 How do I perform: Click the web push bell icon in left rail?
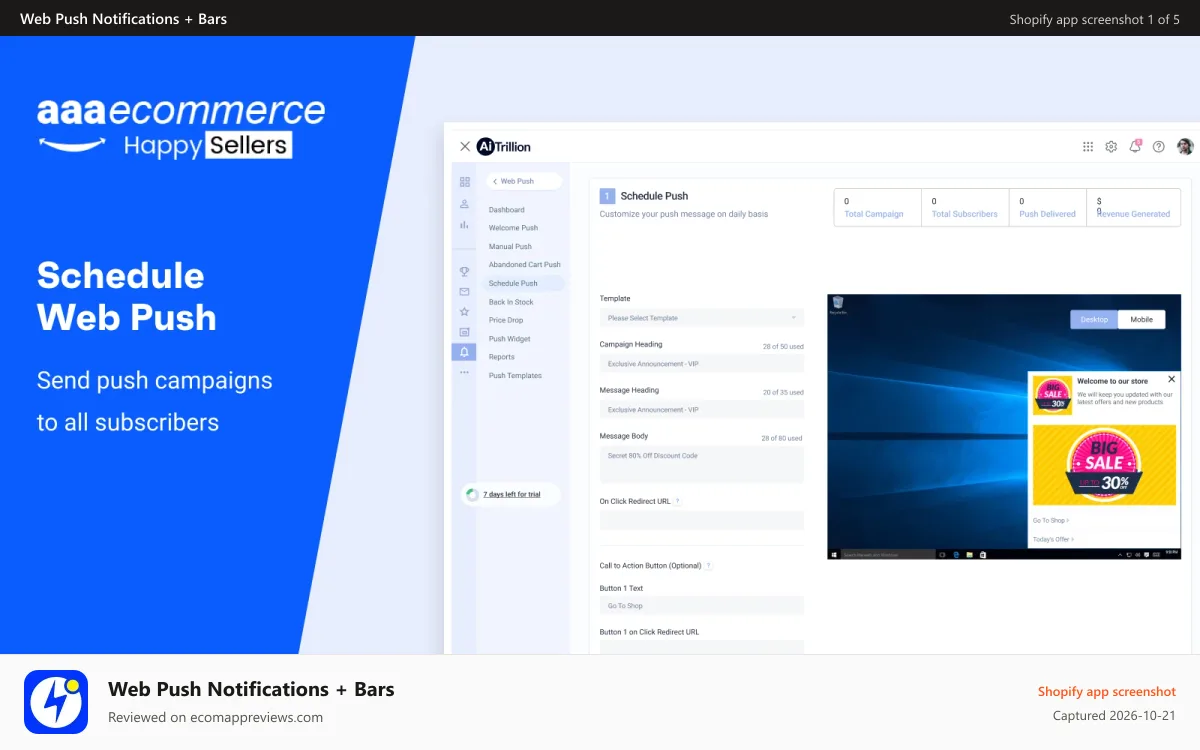(x=464, y=352)
